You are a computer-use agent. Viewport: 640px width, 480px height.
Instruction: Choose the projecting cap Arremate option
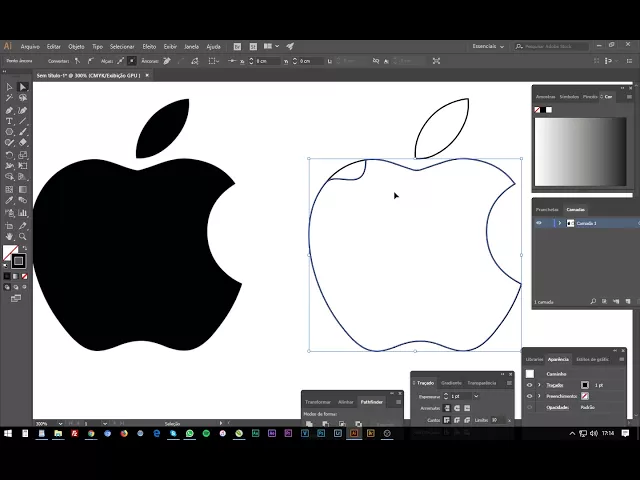click(467, 408)
